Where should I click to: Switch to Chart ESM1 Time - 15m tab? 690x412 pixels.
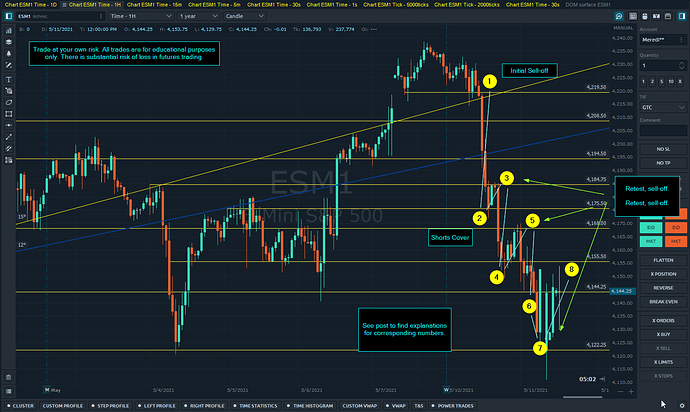pos(154,4)
